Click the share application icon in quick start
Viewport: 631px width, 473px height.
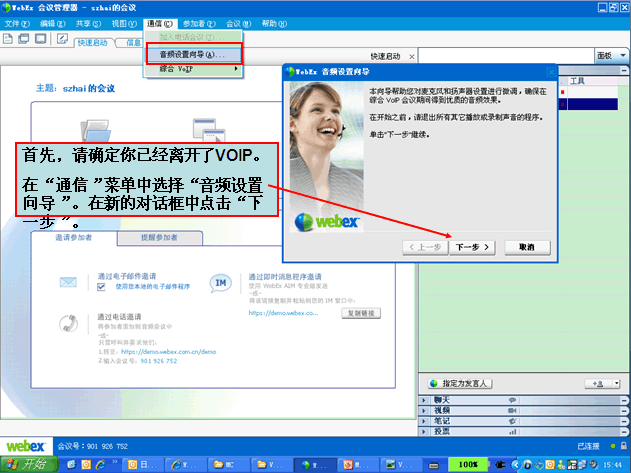tap(208, 130)
